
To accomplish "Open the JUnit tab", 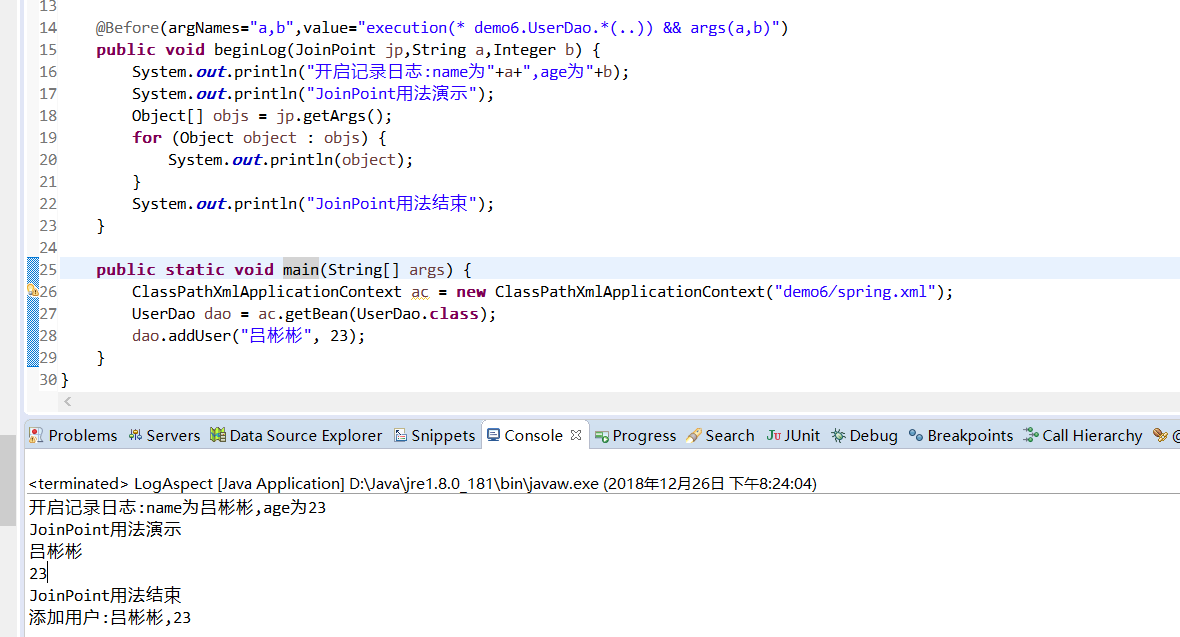I will click(x=793, y=435).
